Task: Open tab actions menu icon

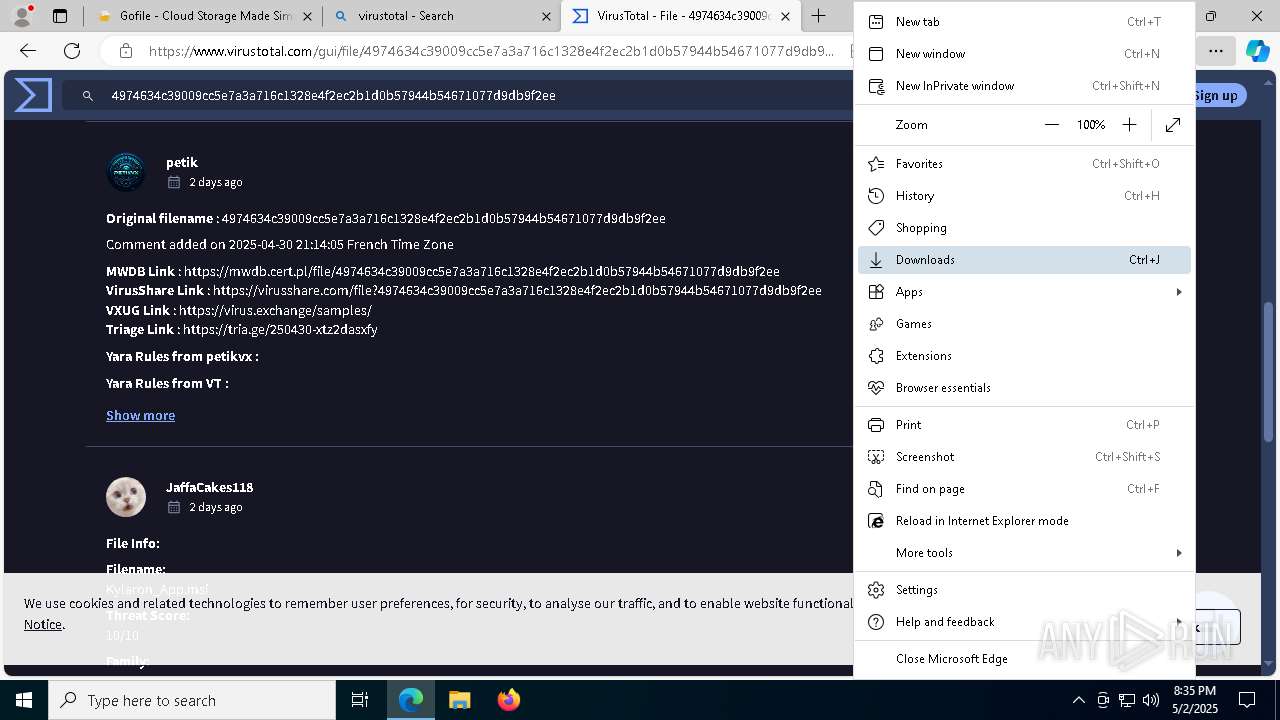Action: [60, 16]
